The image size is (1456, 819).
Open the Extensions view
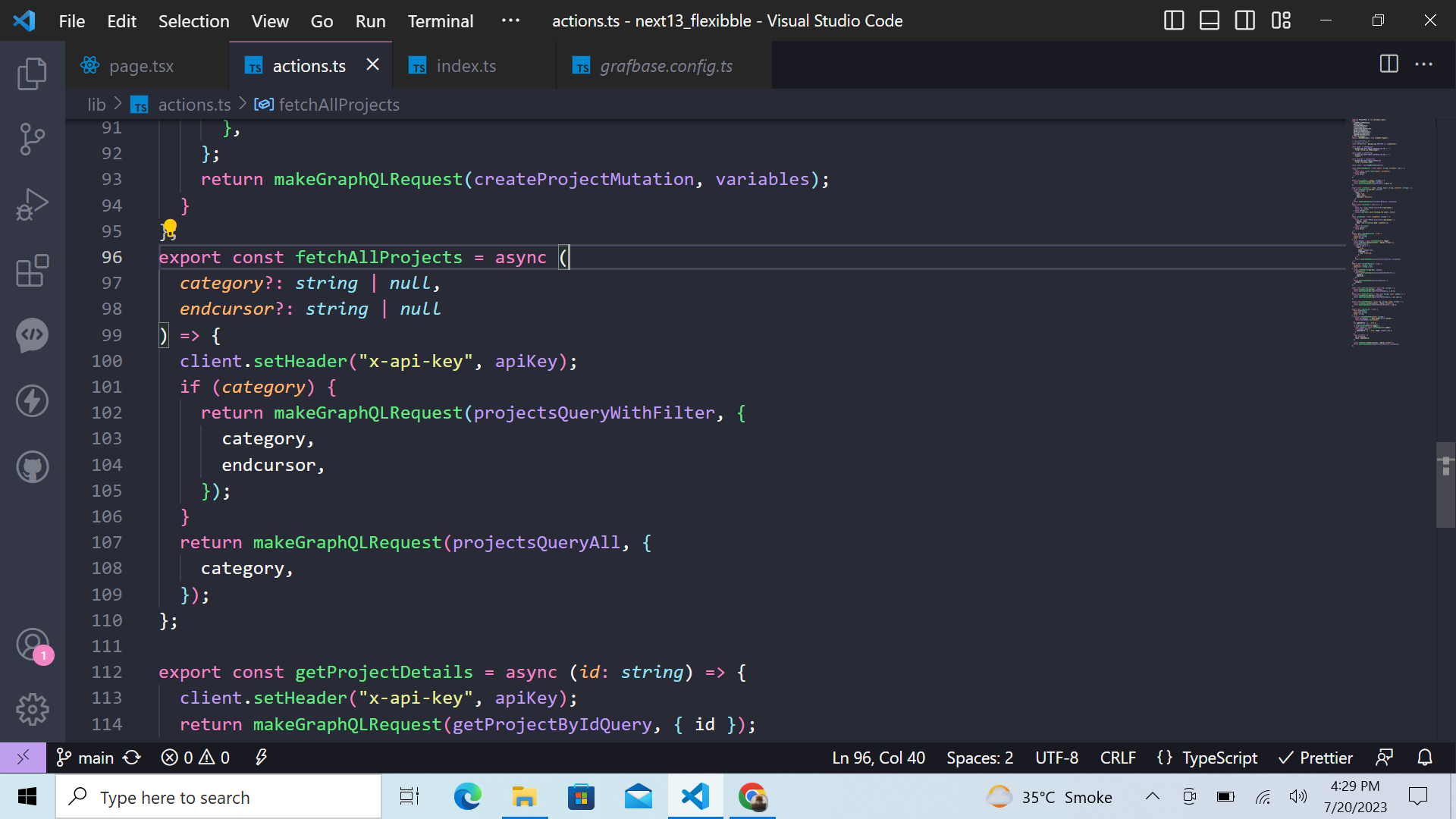pos(32,270)
